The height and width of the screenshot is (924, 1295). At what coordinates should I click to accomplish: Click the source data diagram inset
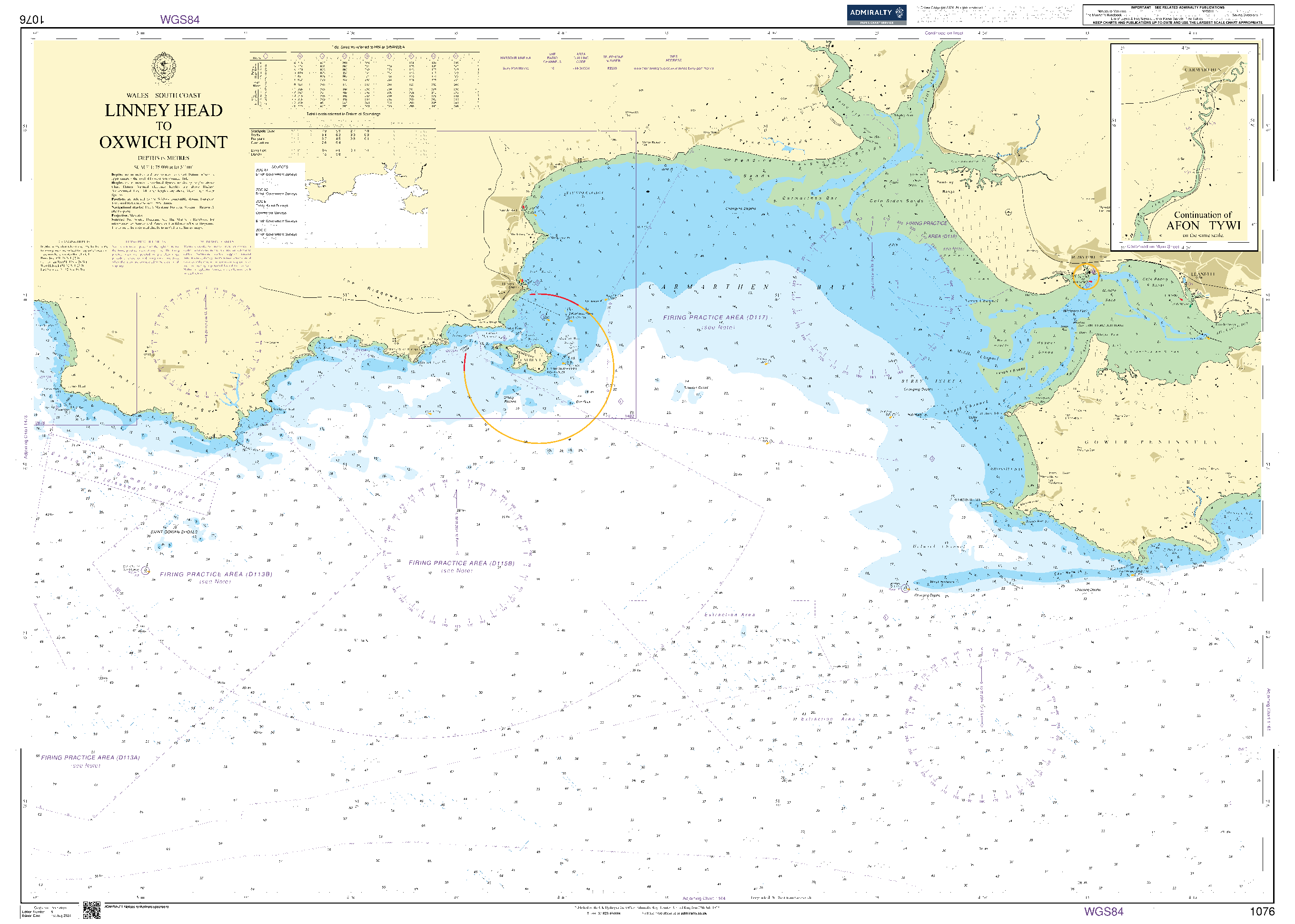click(340, 205)
